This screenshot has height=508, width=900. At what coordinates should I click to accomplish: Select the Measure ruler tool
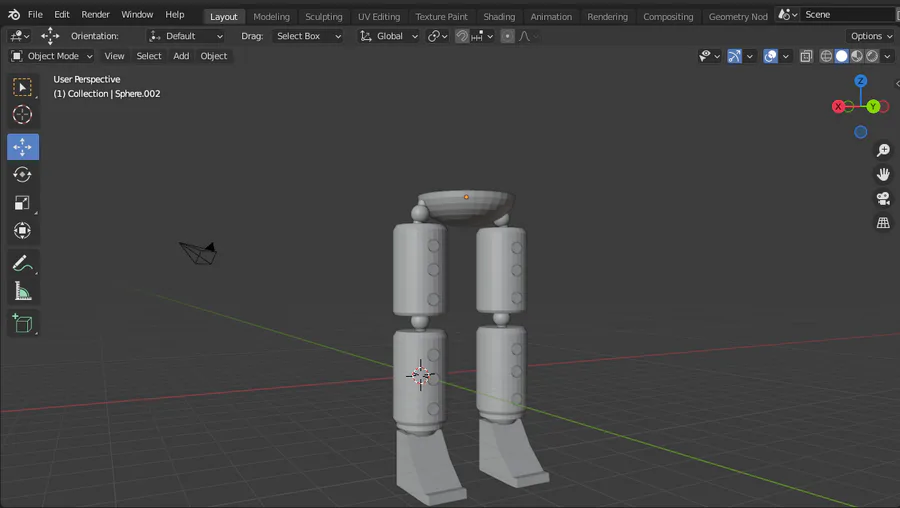pos(22,292)
